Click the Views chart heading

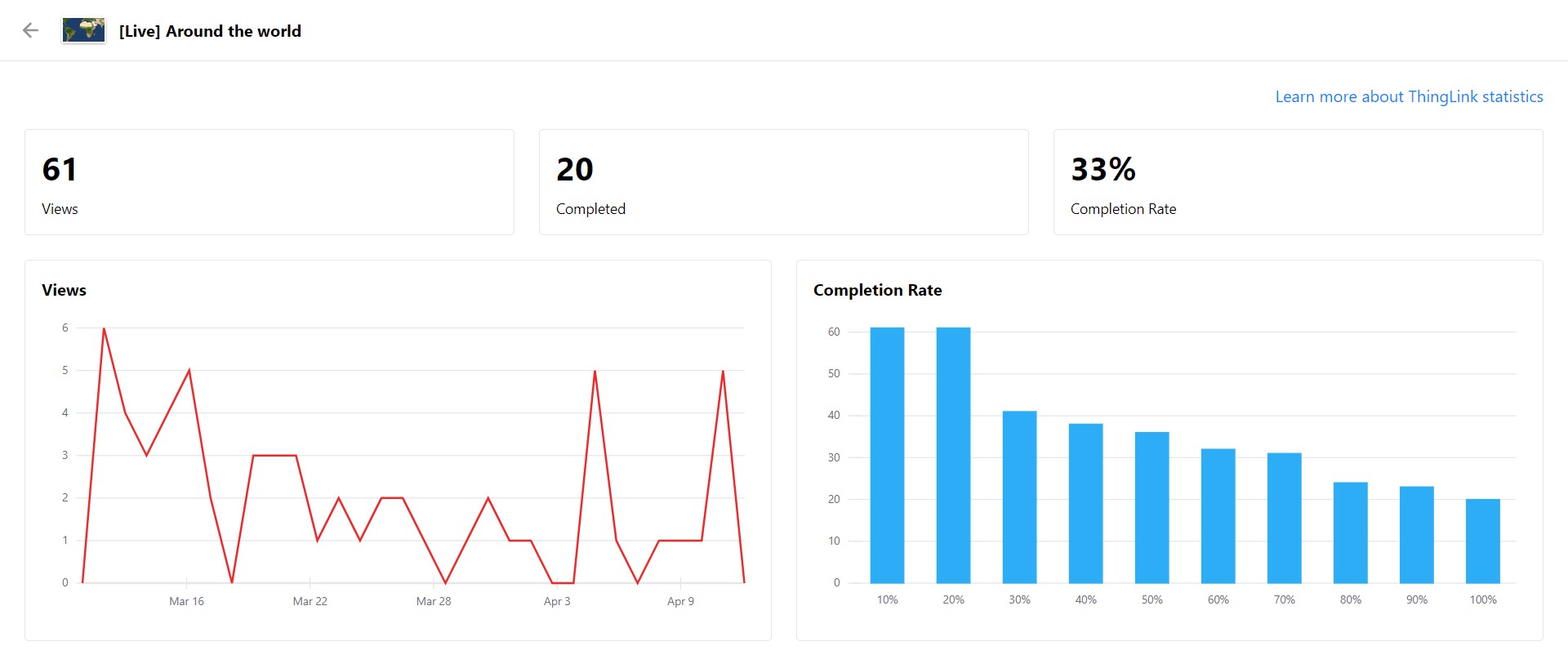tap(64, 290)
